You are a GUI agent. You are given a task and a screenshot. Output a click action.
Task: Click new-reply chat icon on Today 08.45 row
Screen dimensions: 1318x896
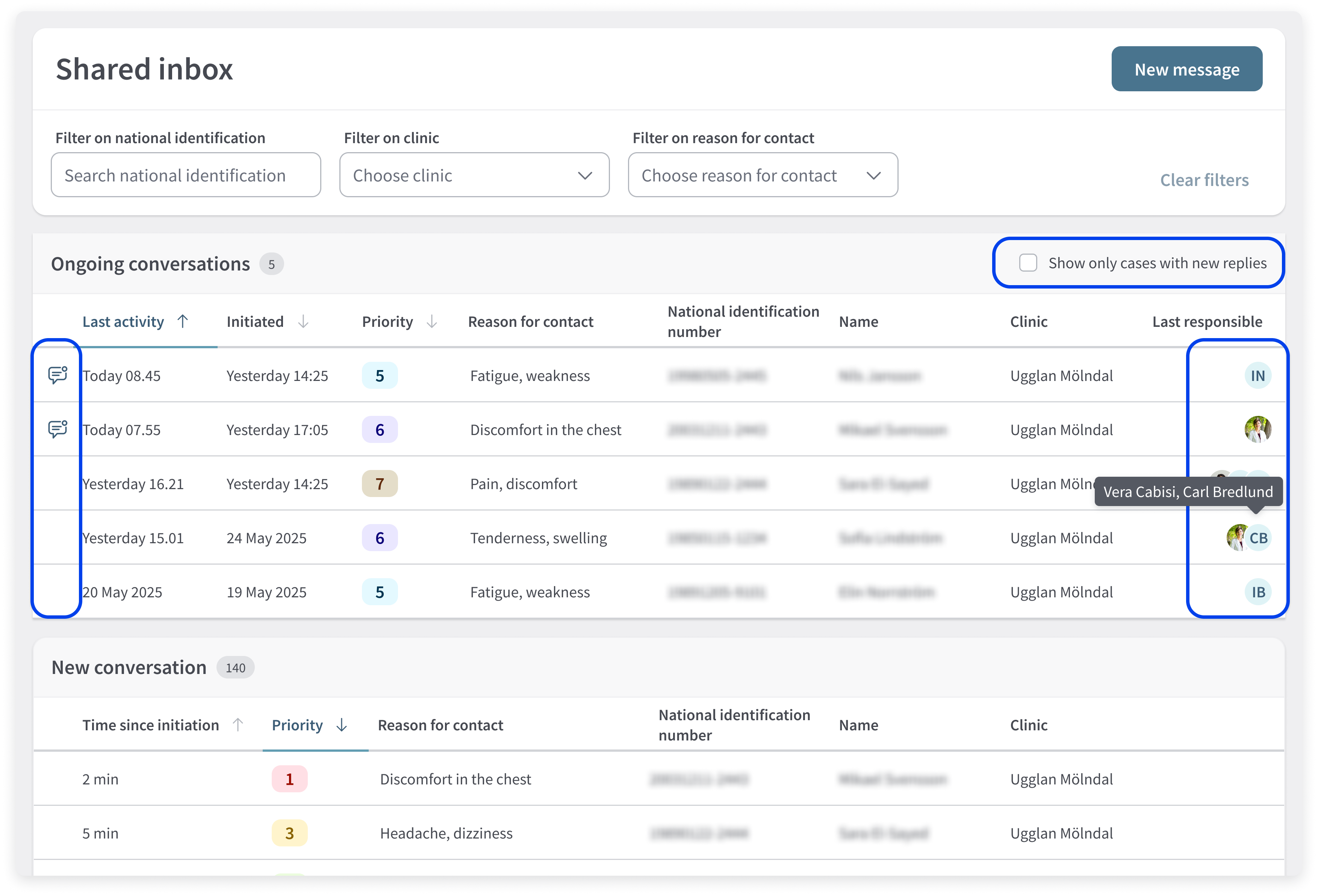tap(57, 375)
